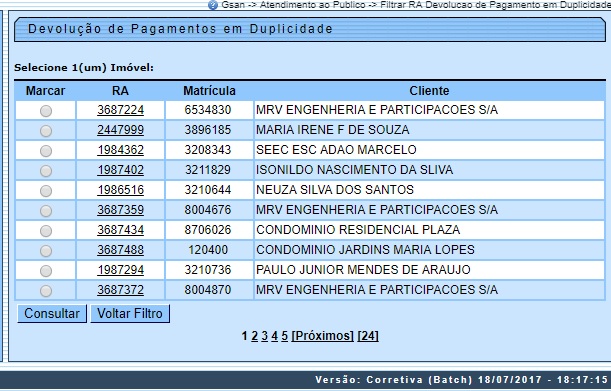
Task: Click client name PAULO JUNIOR MENDES DE ARAUJO
Action: click(363, 270)
